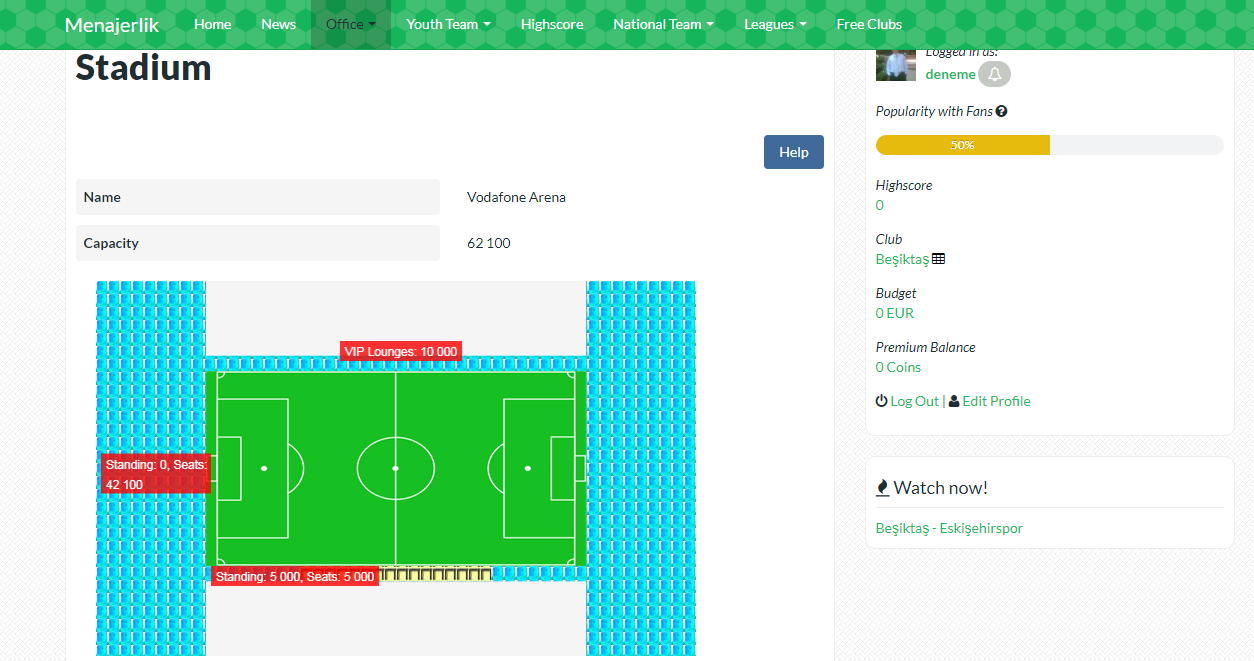Open the Free Clubs page
The height and width of the screenshot is (661, 1254).
point(869,24)
